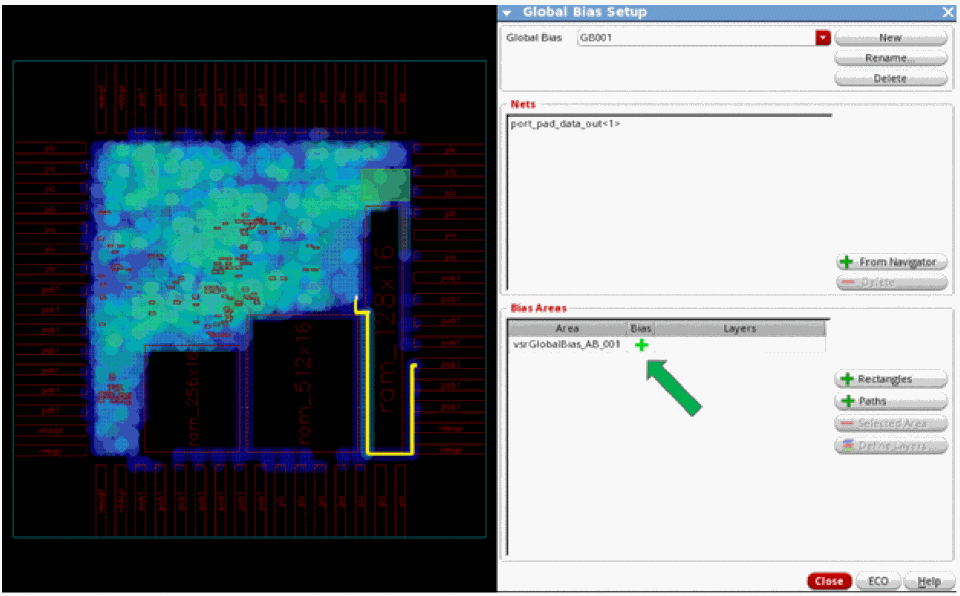Open the Global Bias dropdown arrow
This screenshot has height=596, width=960.
point(823,38)
